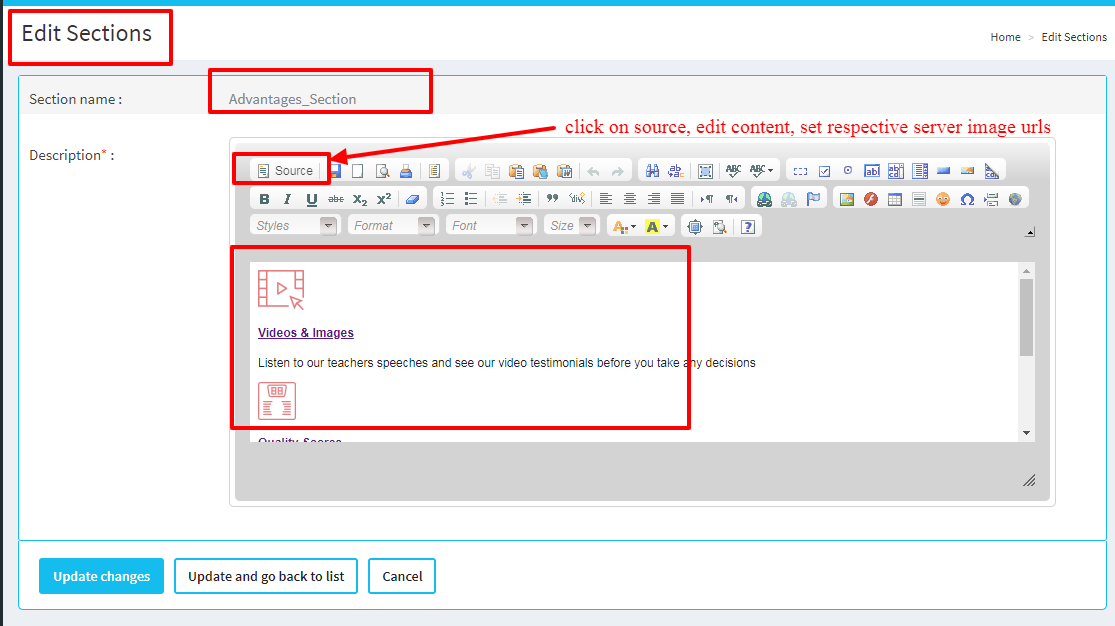Toggle bold formatting
The height and width of the screenshot is (626, 1115).
click(264, 199)
